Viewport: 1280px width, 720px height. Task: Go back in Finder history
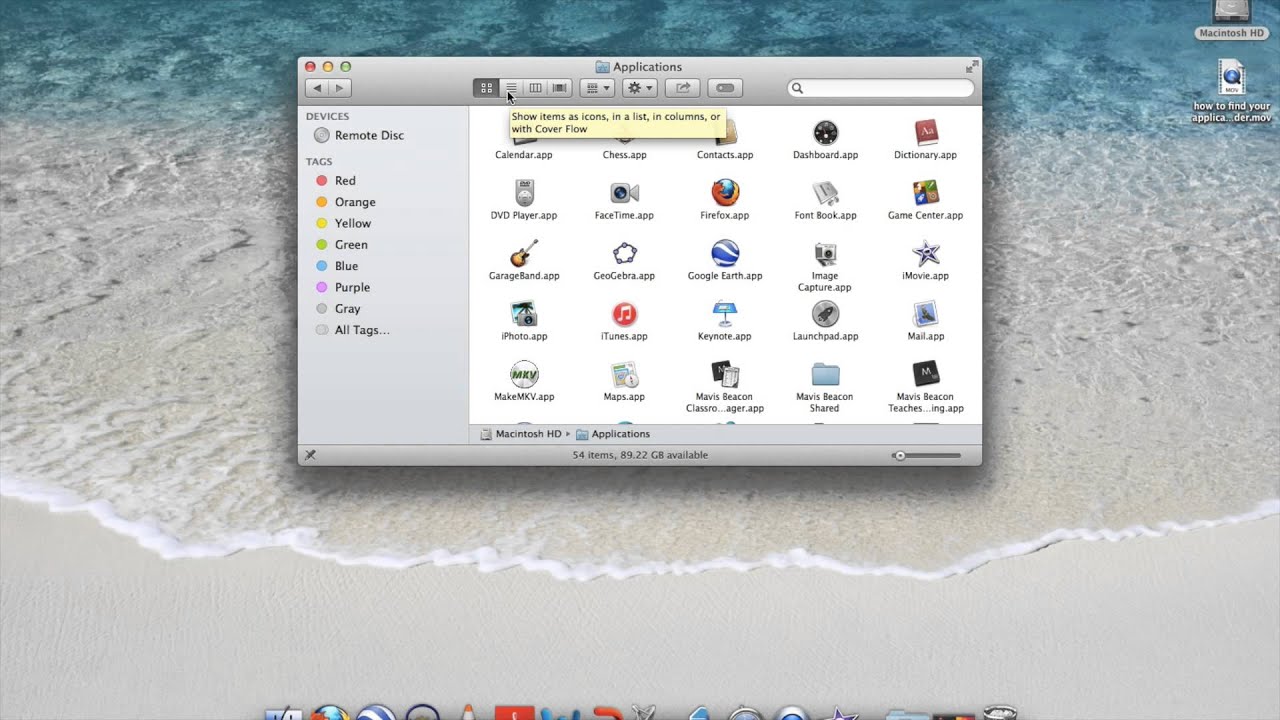click(317, 88)
